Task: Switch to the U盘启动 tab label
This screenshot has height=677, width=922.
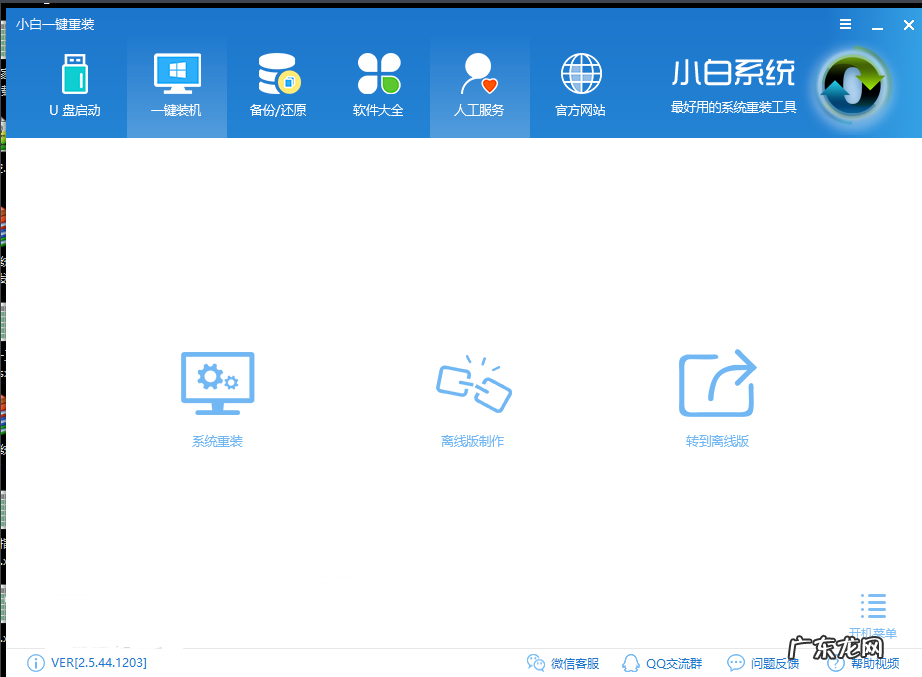Action: pyautogui.click(x=75, y=111)
